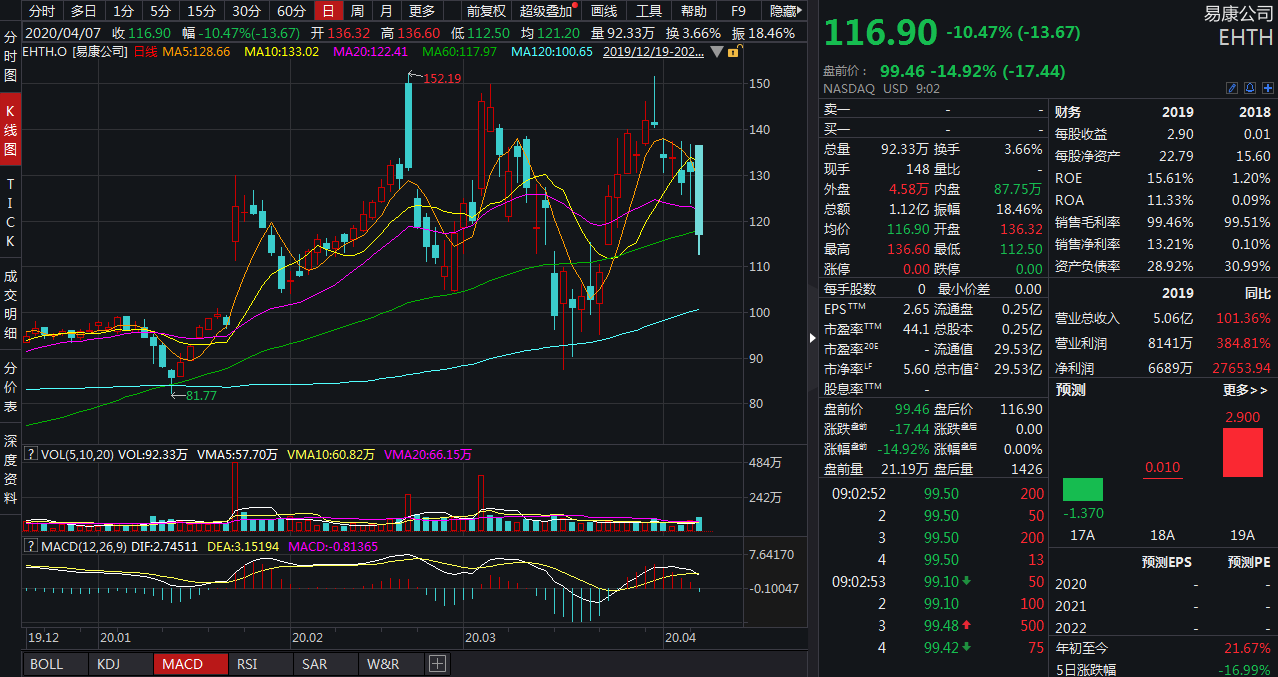Add a new indicator with plus button
The width and height of the screenshot is (1278, 677).
point(437,664)
